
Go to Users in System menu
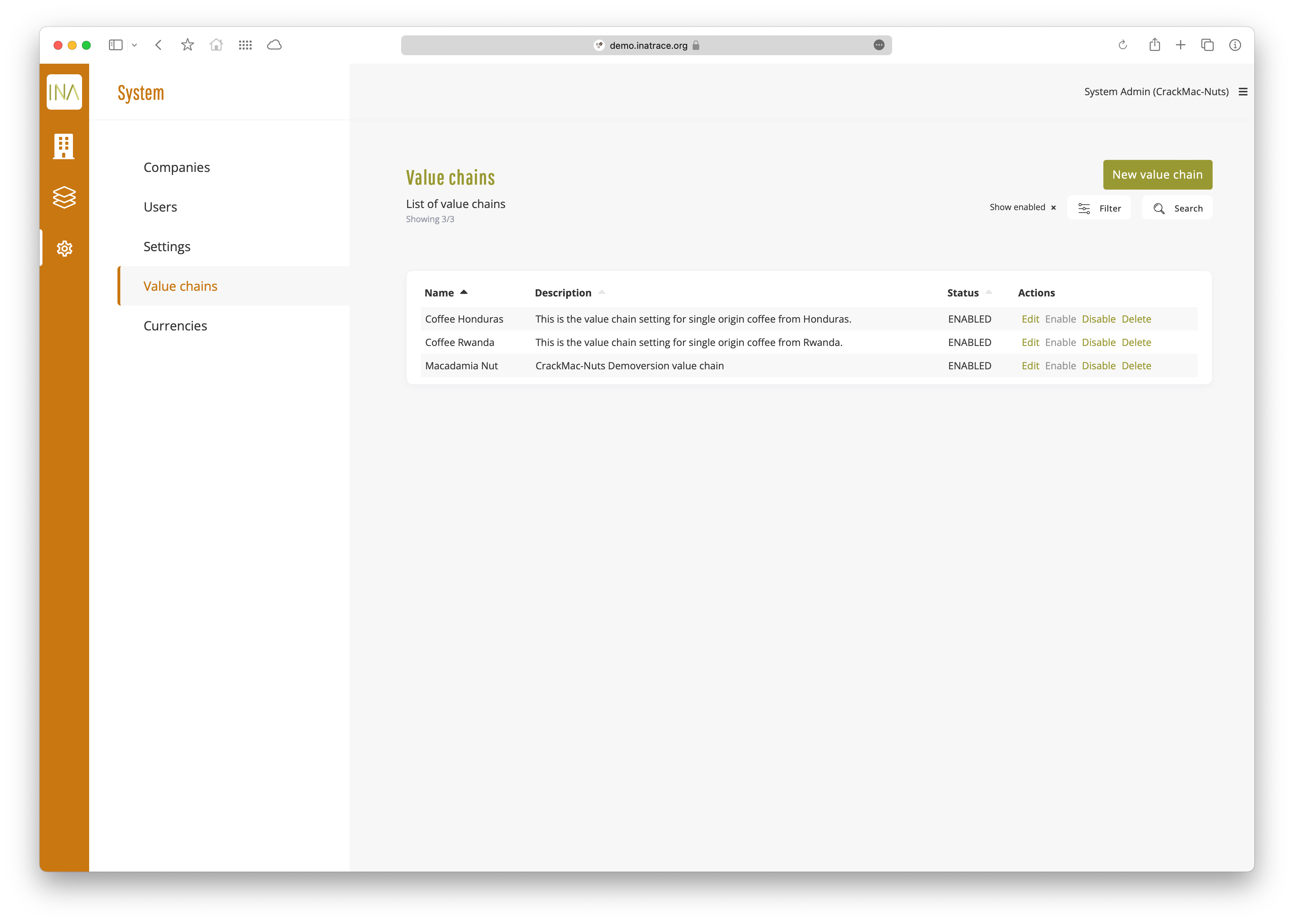(x=160, y=207)
